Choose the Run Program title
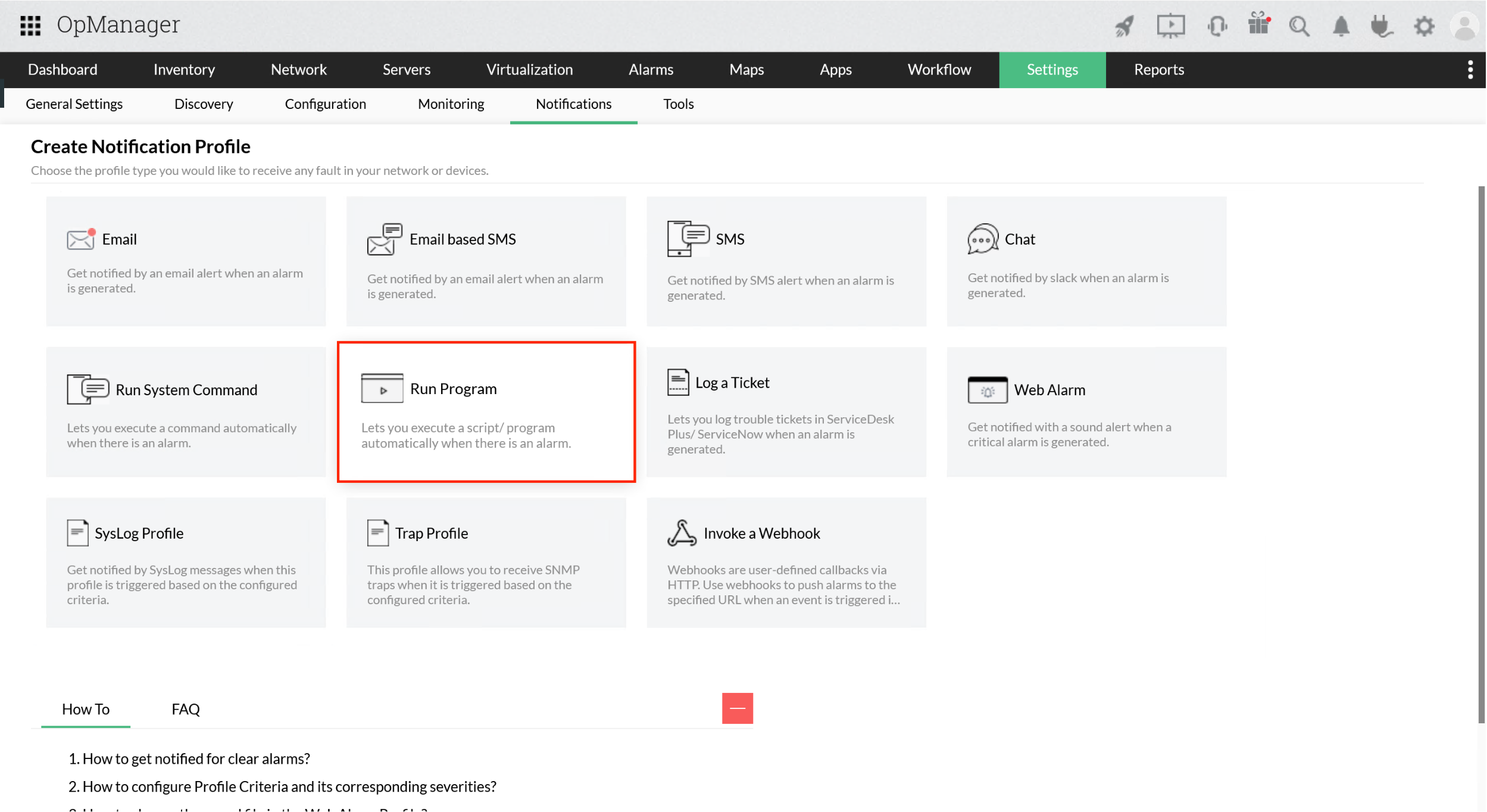This screenshot has height=812, width=1487. pos(454,389)
